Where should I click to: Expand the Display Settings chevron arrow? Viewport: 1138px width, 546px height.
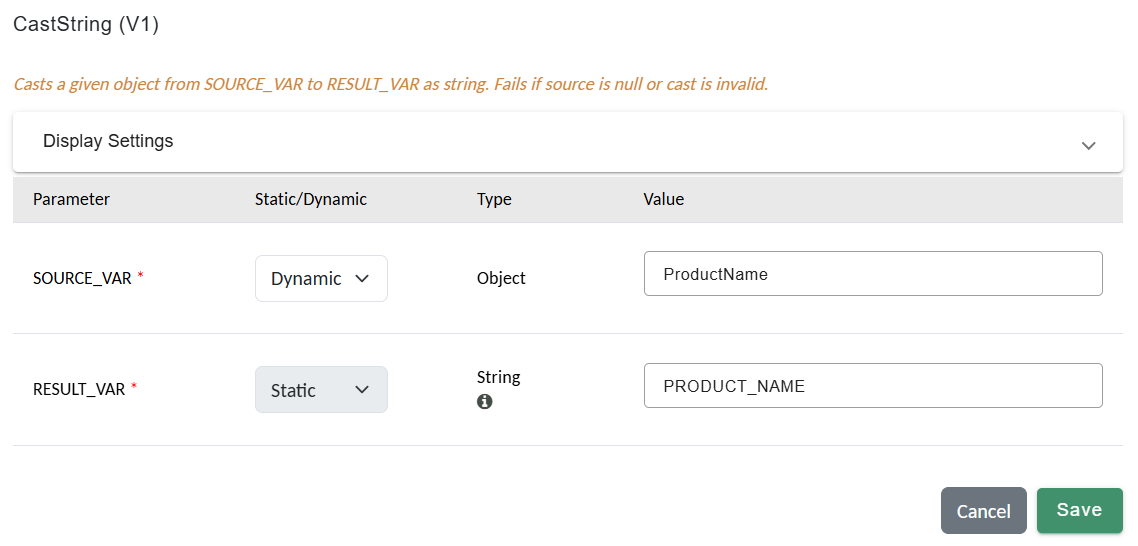(x=1088, y=145)
